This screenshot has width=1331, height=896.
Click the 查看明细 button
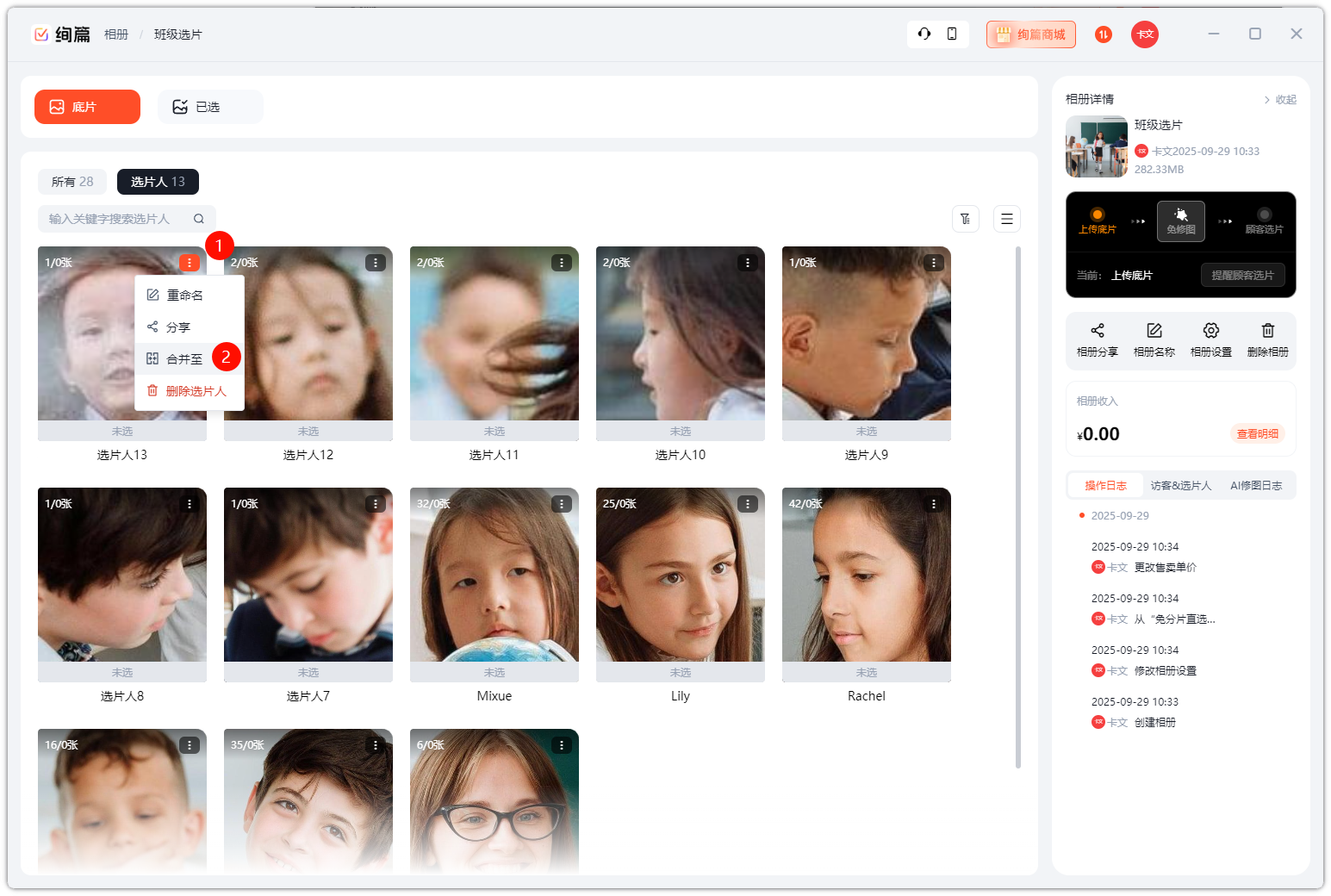click(1257, 434)
